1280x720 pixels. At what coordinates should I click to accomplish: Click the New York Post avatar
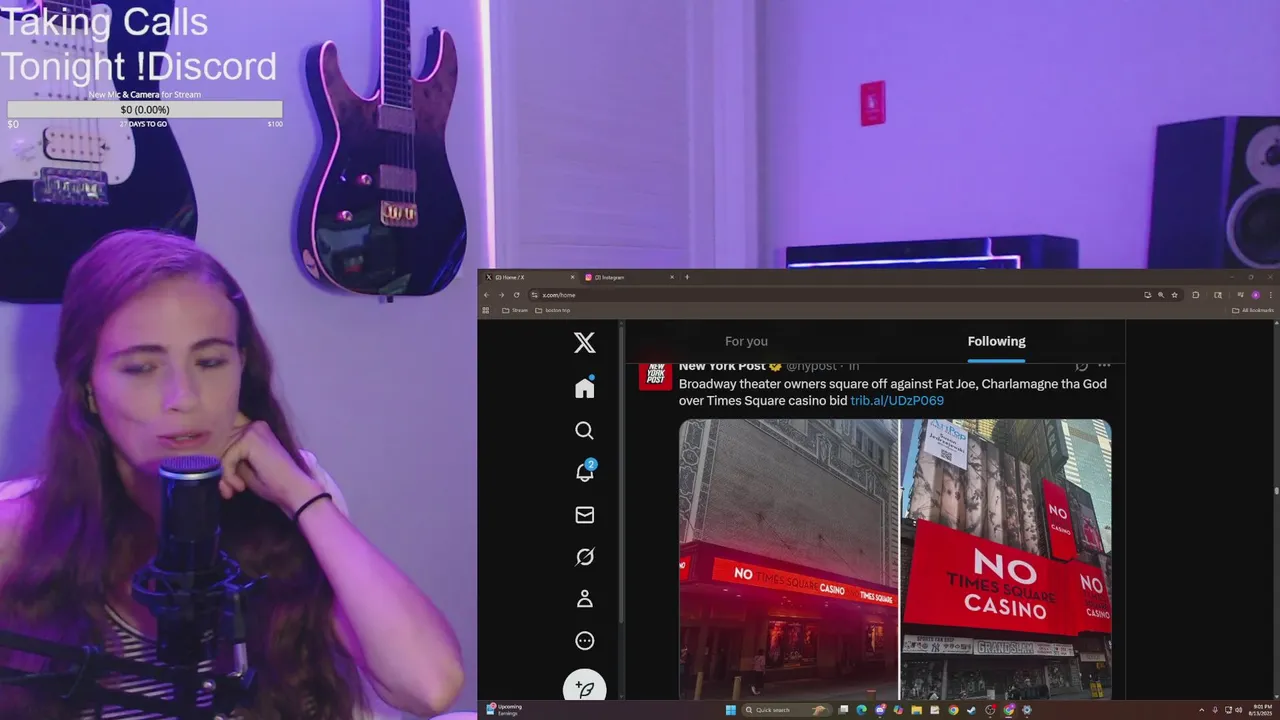656,374
